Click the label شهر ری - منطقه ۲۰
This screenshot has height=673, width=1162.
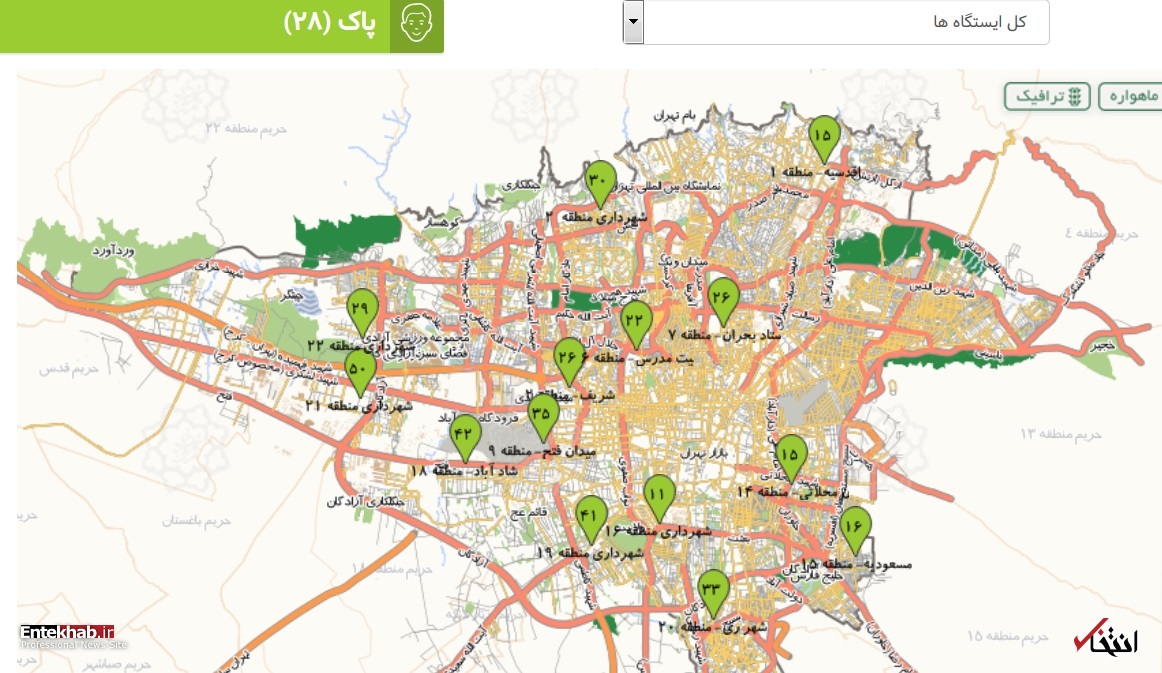(712, 628)
